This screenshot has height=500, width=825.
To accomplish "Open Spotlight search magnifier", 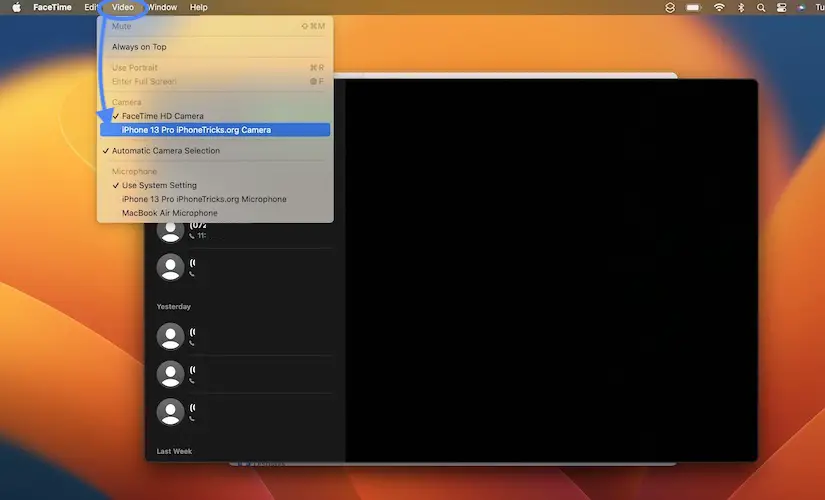I will [x=762, y=7].
